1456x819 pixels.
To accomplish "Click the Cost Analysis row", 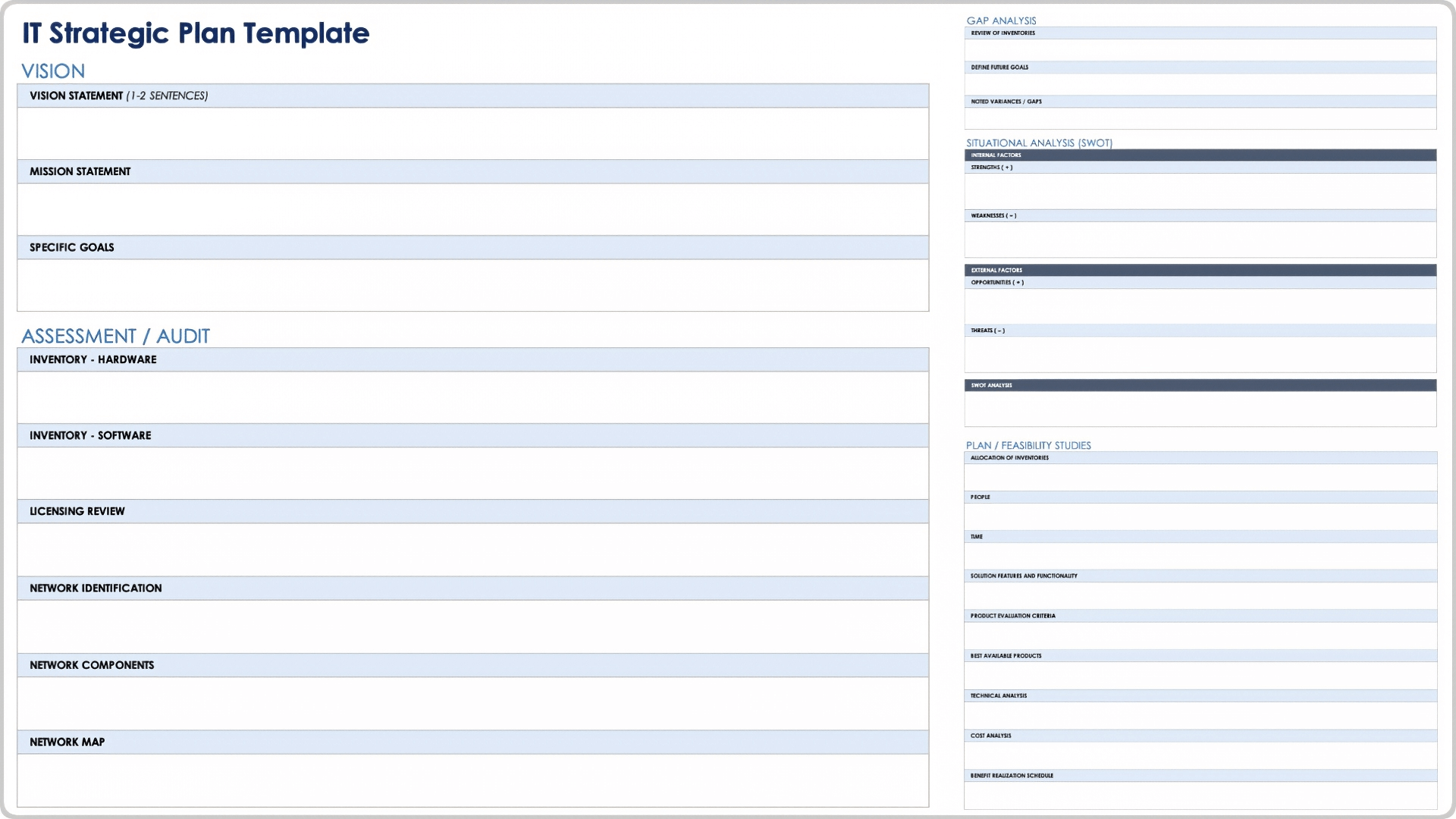I will tap(1200, 736).
